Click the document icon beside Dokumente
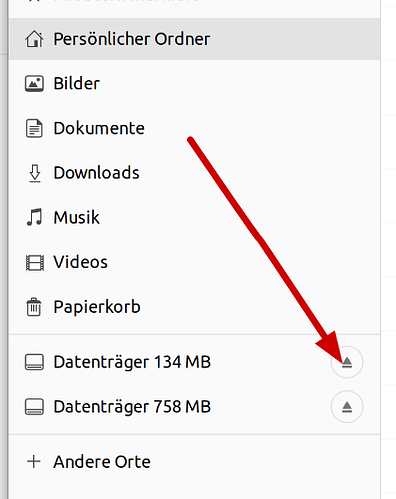Viewport: 396px width, 499px height. coord(34,128)
